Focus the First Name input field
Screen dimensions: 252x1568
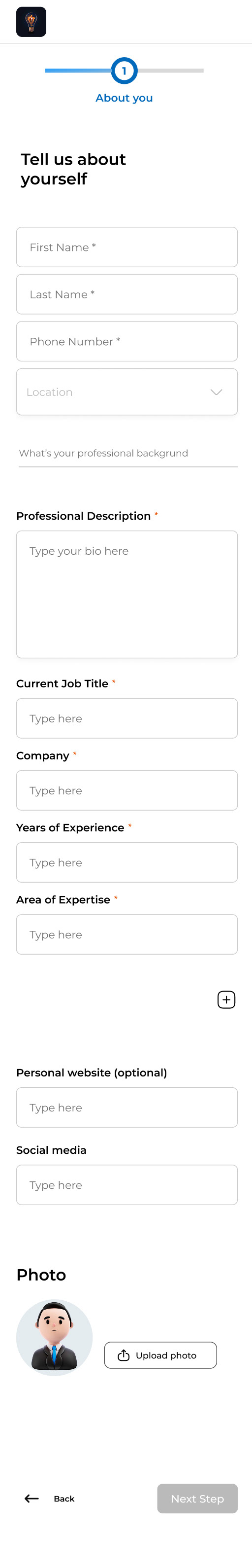[x=127, y=247]
